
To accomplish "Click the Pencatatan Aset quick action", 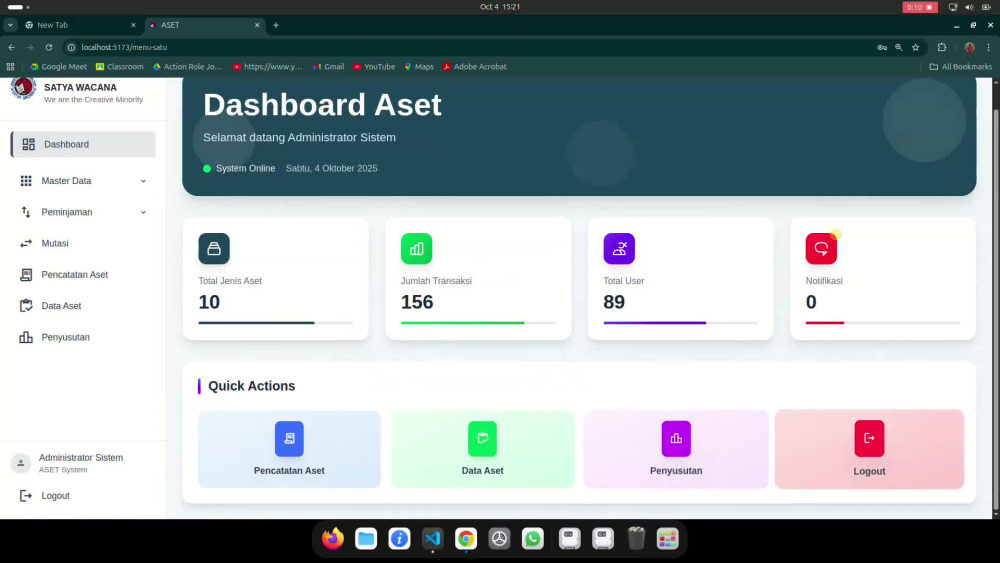I will pyautogui.click(x=290, y=450).
